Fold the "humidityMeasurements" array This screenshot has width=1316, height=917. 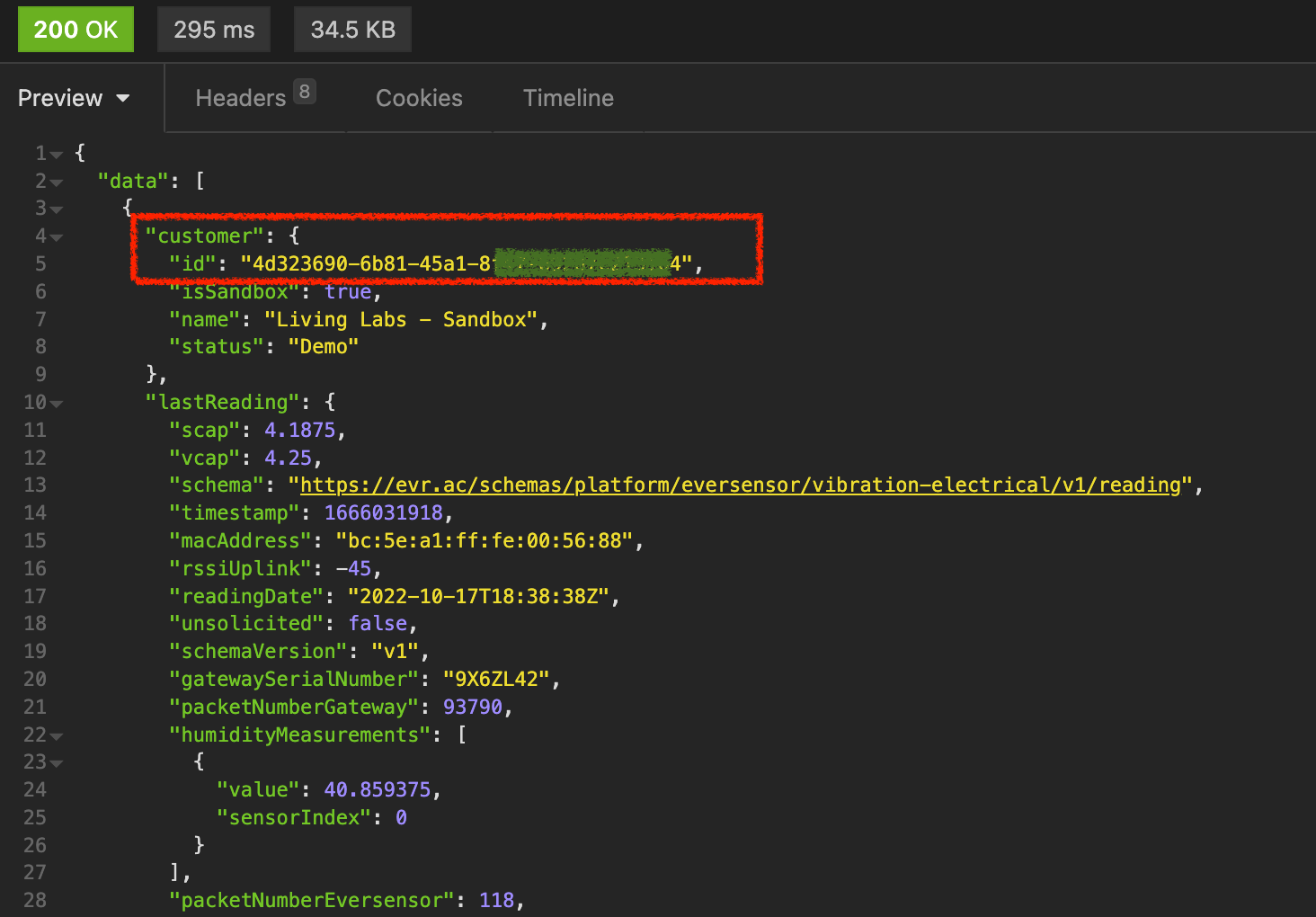click(x=57, y=736)
